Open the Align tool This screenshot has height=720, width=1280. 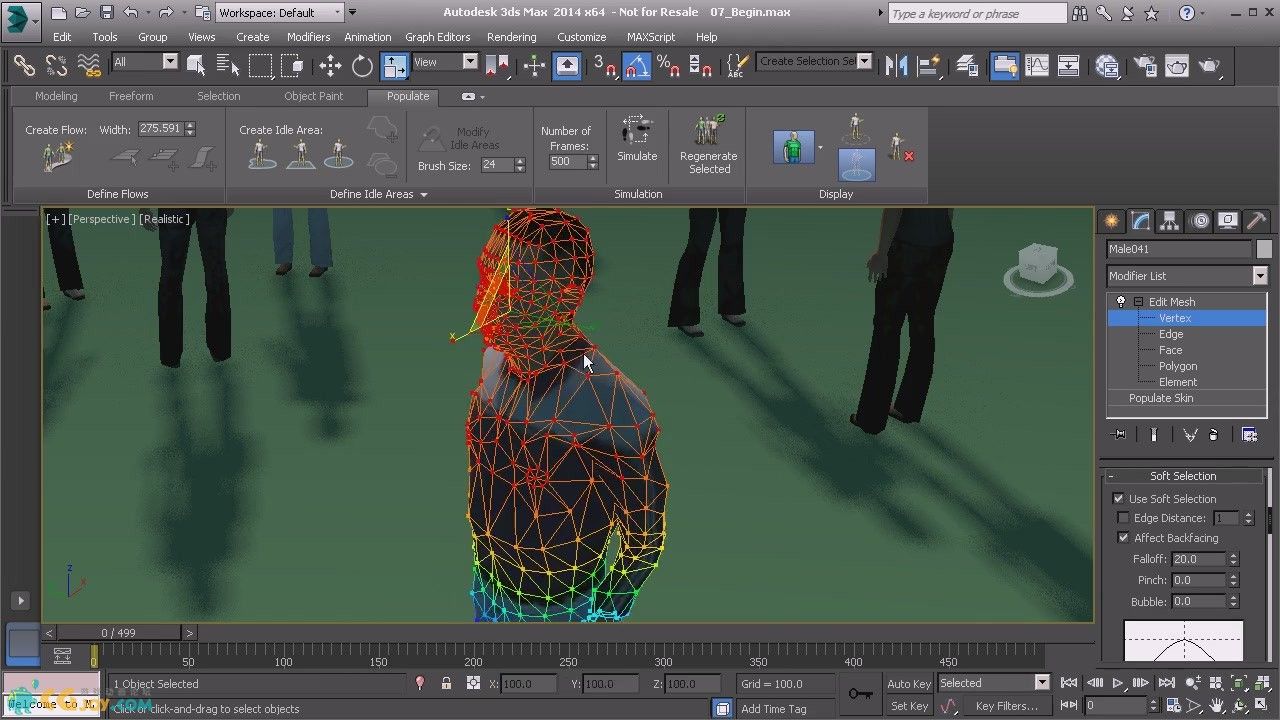click(929, 66)
